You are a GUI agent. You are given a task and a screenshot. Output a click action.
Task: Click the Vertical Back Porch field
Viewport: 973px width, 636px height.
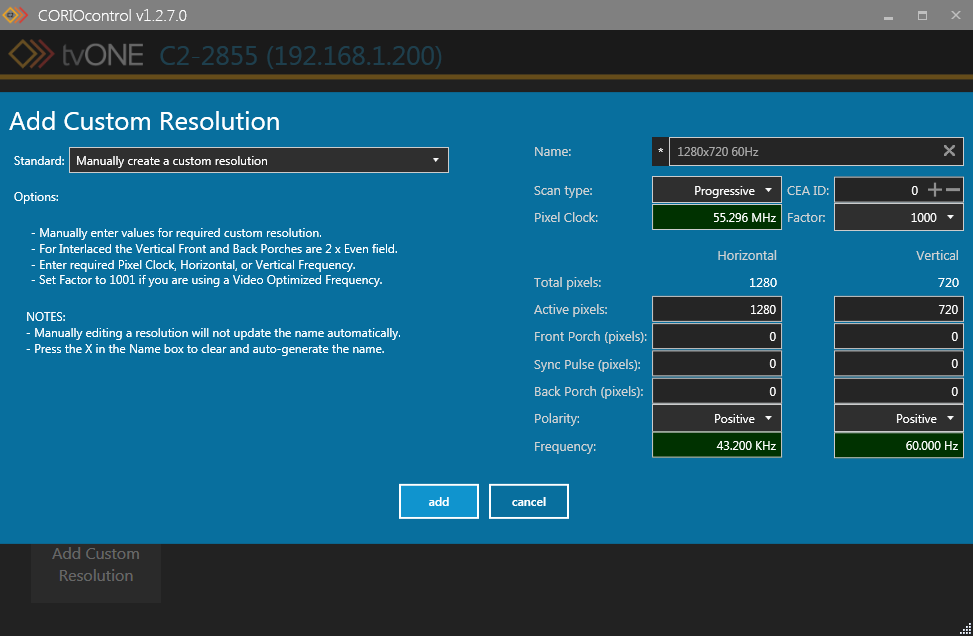click(899, 391)
